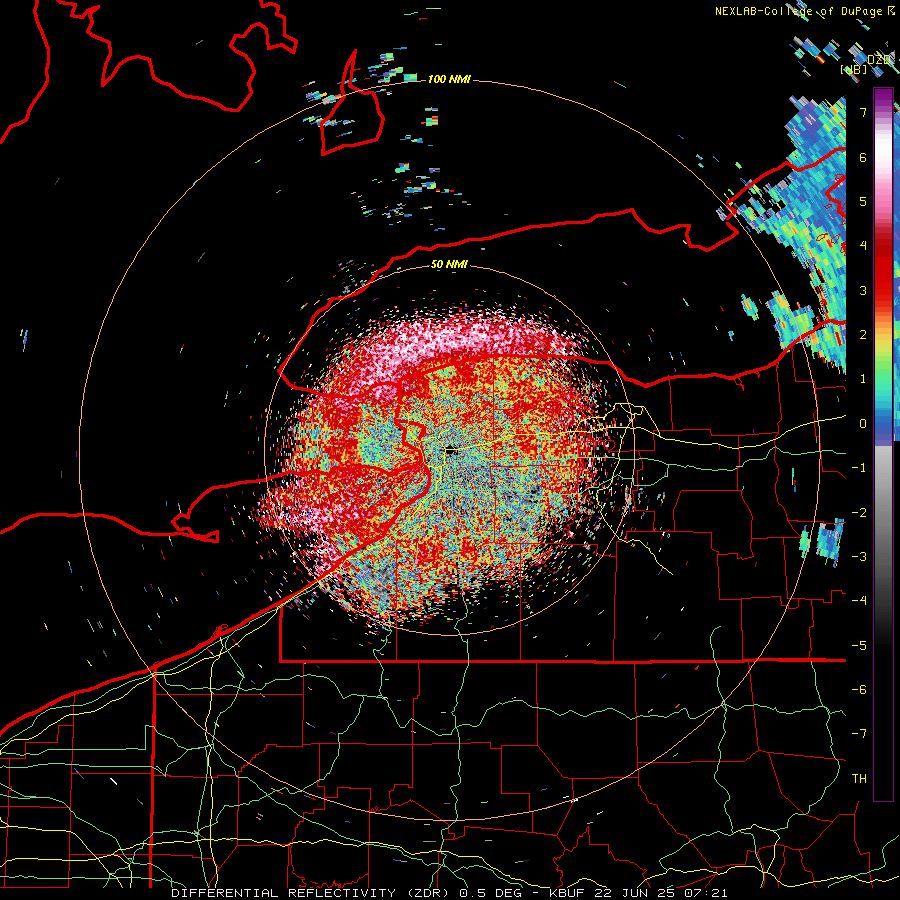
Task: Click the '-2' value on the color scale
Action: (859, 512)
